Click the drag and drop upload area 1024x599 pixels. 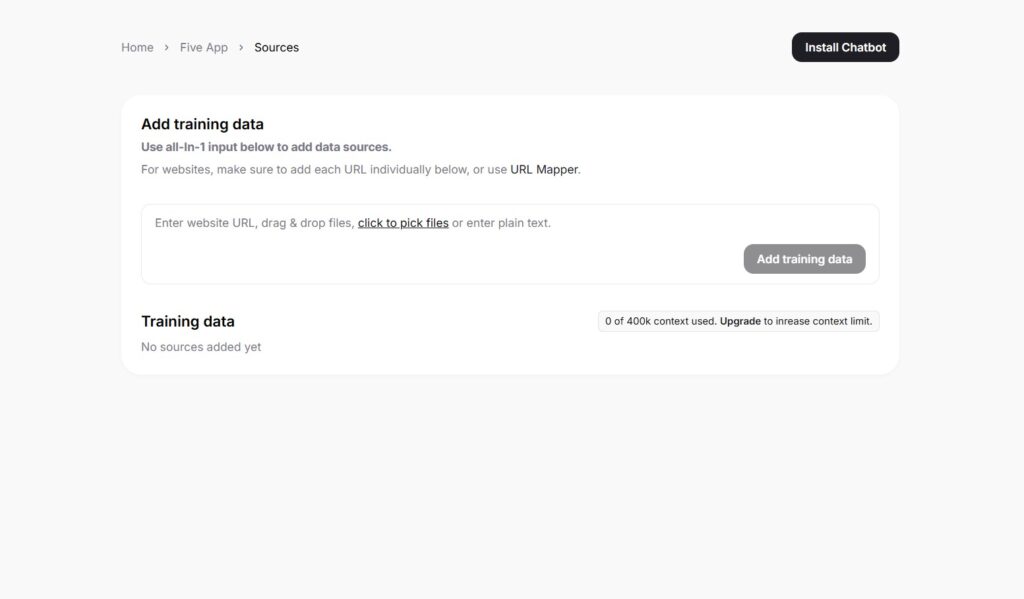pyautogui.click(x=510, y=243)
